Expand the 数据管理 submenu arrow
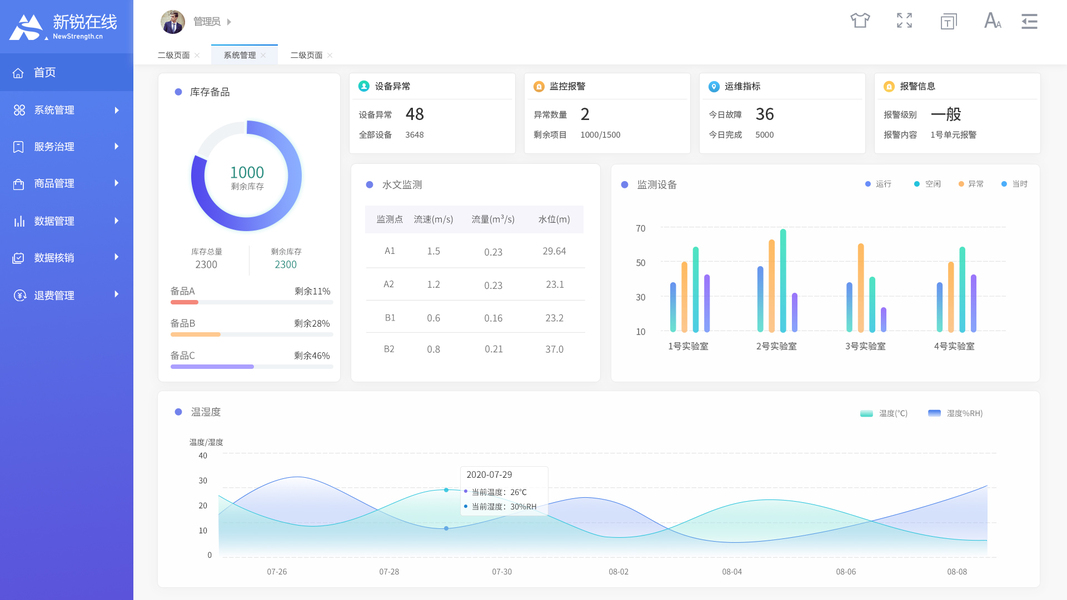This screenshot has height=600, width=1067. coord(116,220)
